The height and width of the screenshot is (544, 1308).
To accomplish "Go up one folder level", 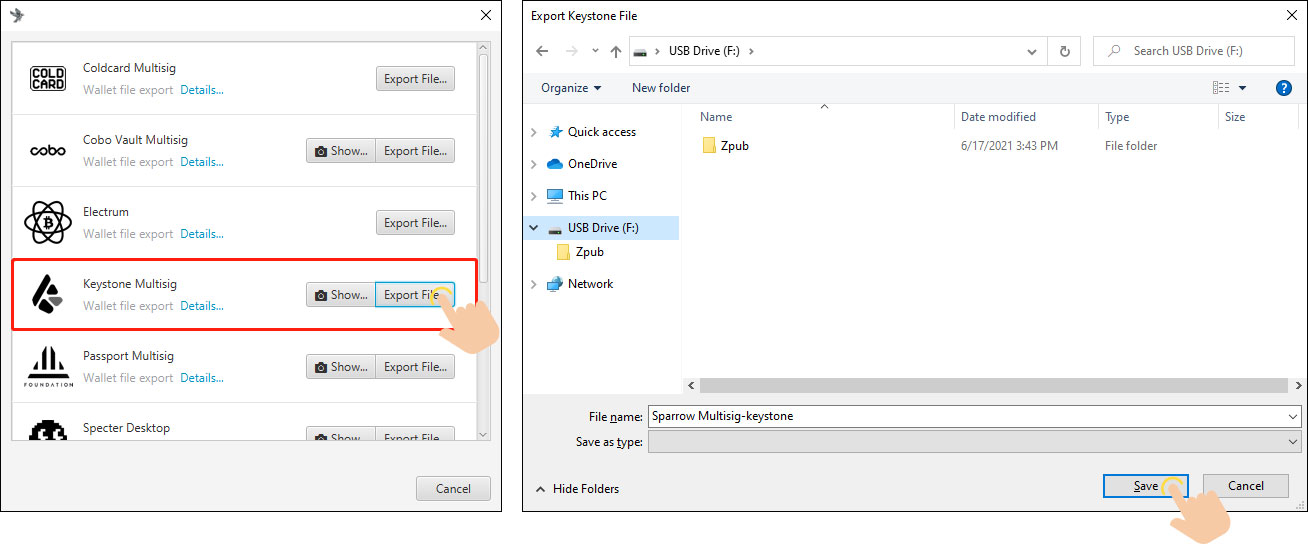I will coord(616,51).
